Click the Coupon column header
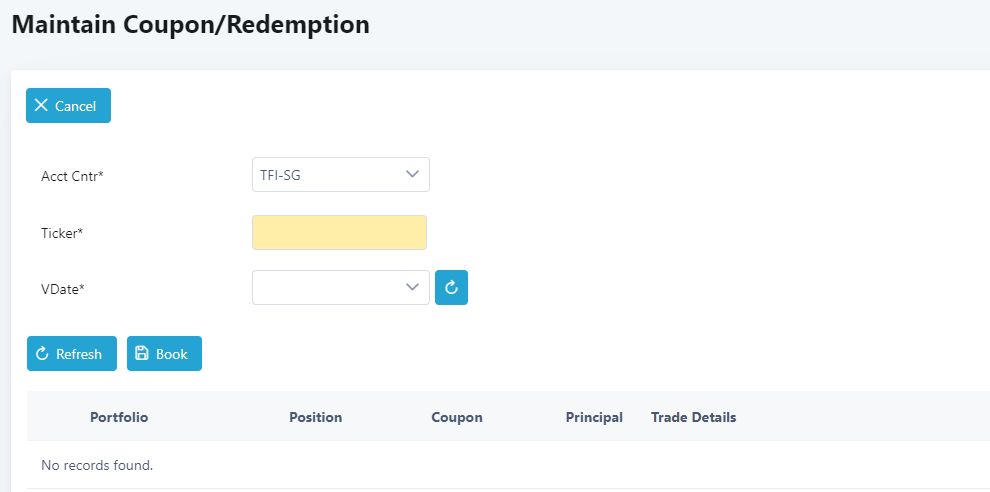The height and width of the screenshot is (492, 990). pyautogui.click(x=456, y=417)
